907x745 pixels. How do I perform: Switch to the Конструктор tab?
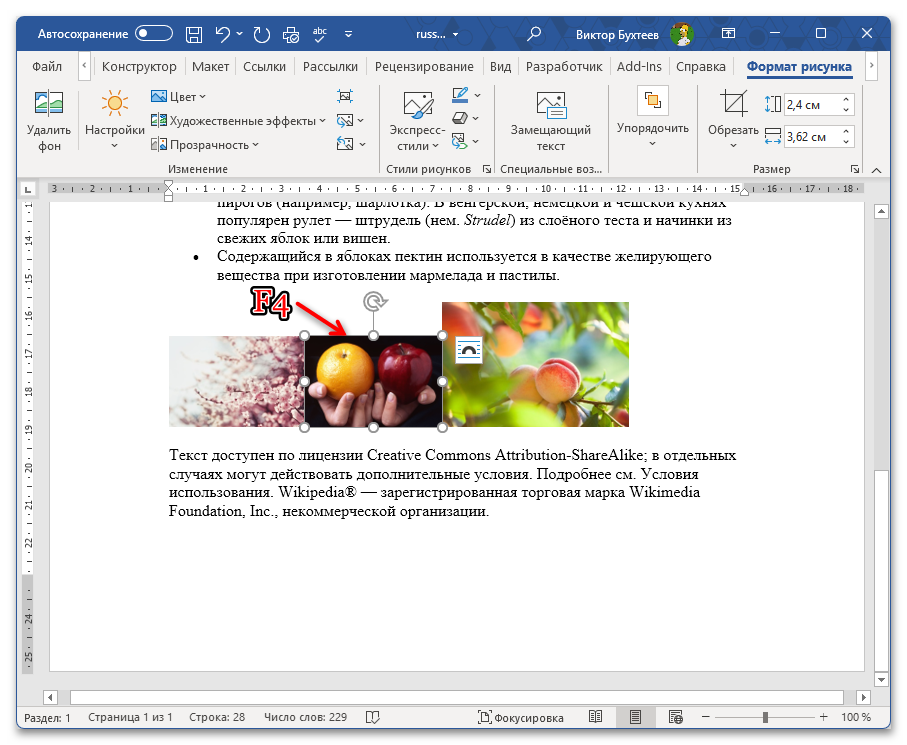click(x=139, y=67)
